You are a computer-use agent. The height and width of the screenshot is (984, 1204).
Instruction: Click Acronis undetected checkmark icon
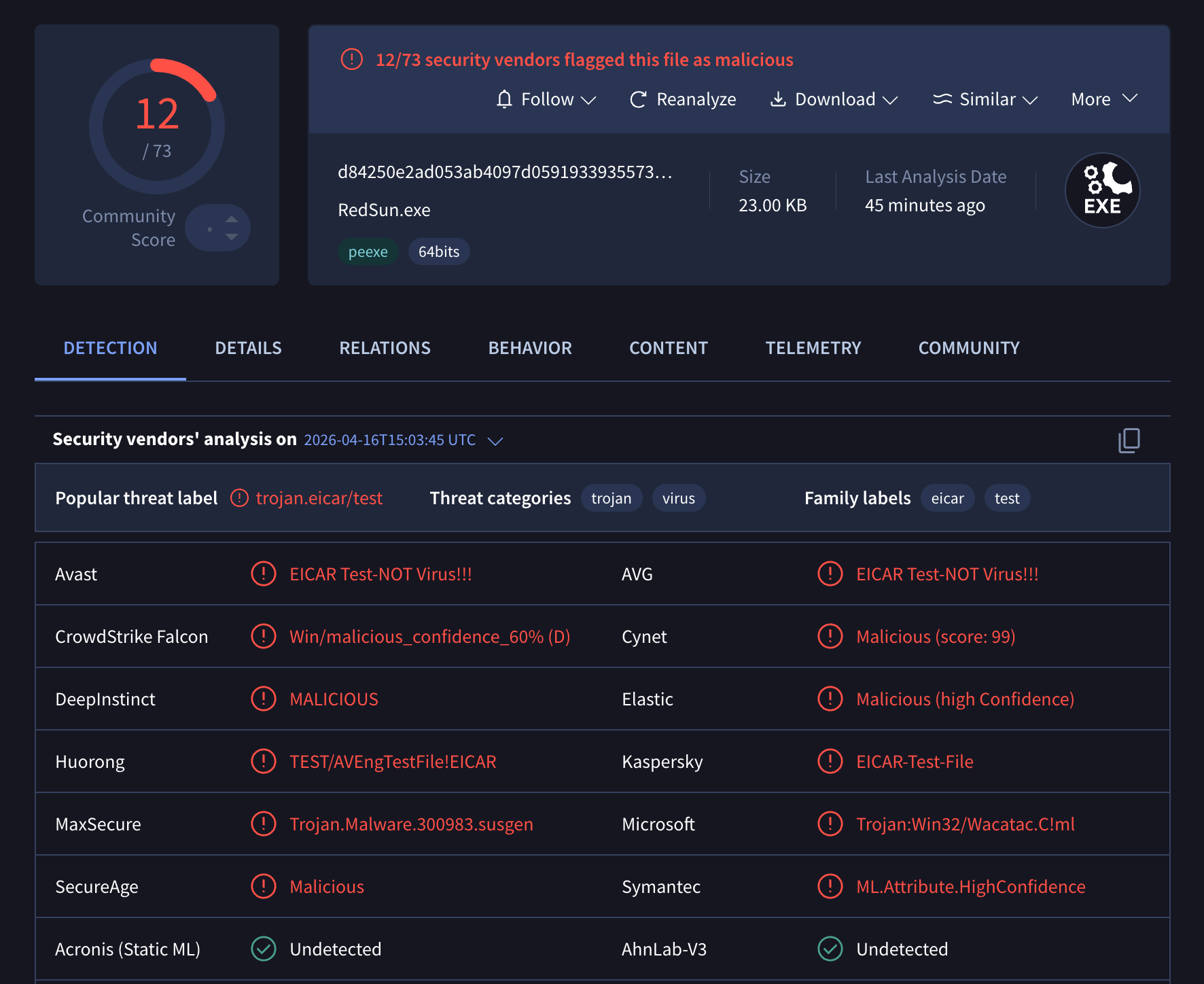pyautogui.click(x=264, y=949)
